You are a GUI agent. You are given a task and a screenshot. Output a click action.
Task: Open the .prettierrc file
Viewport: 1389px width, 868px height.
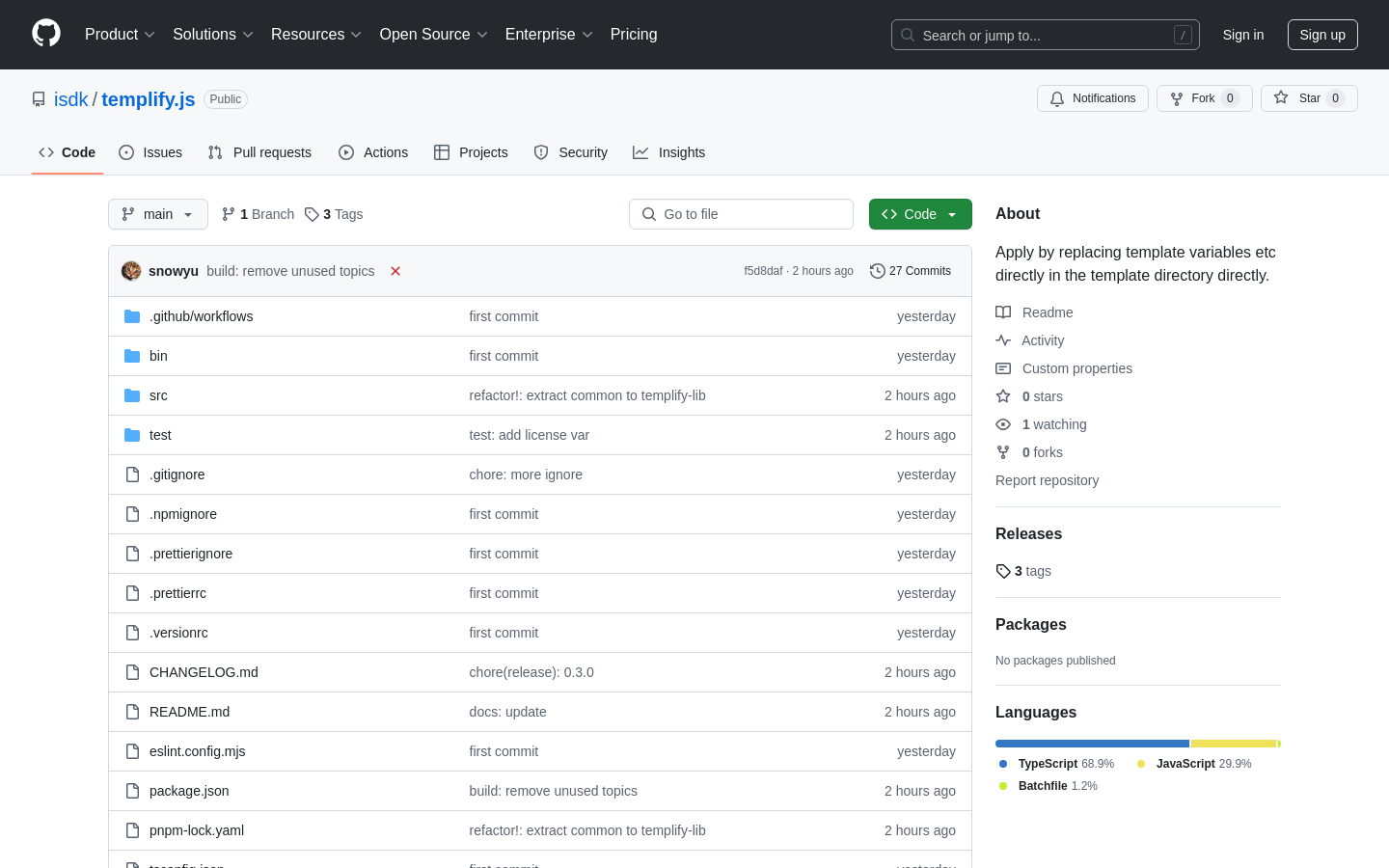tap(177, 593)
